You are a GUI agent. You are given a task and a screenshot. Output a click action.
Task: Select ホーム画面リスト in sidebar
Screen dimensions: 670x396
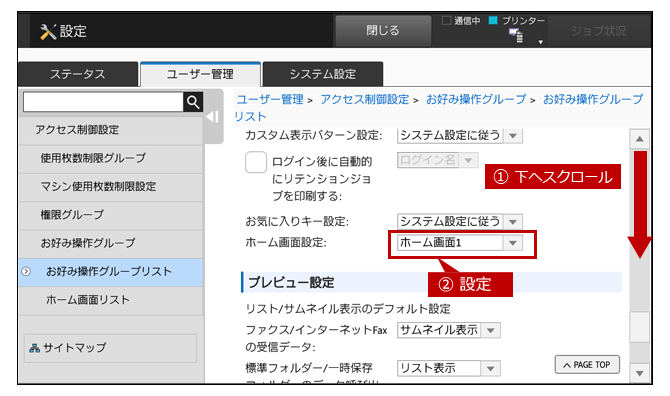111,300
